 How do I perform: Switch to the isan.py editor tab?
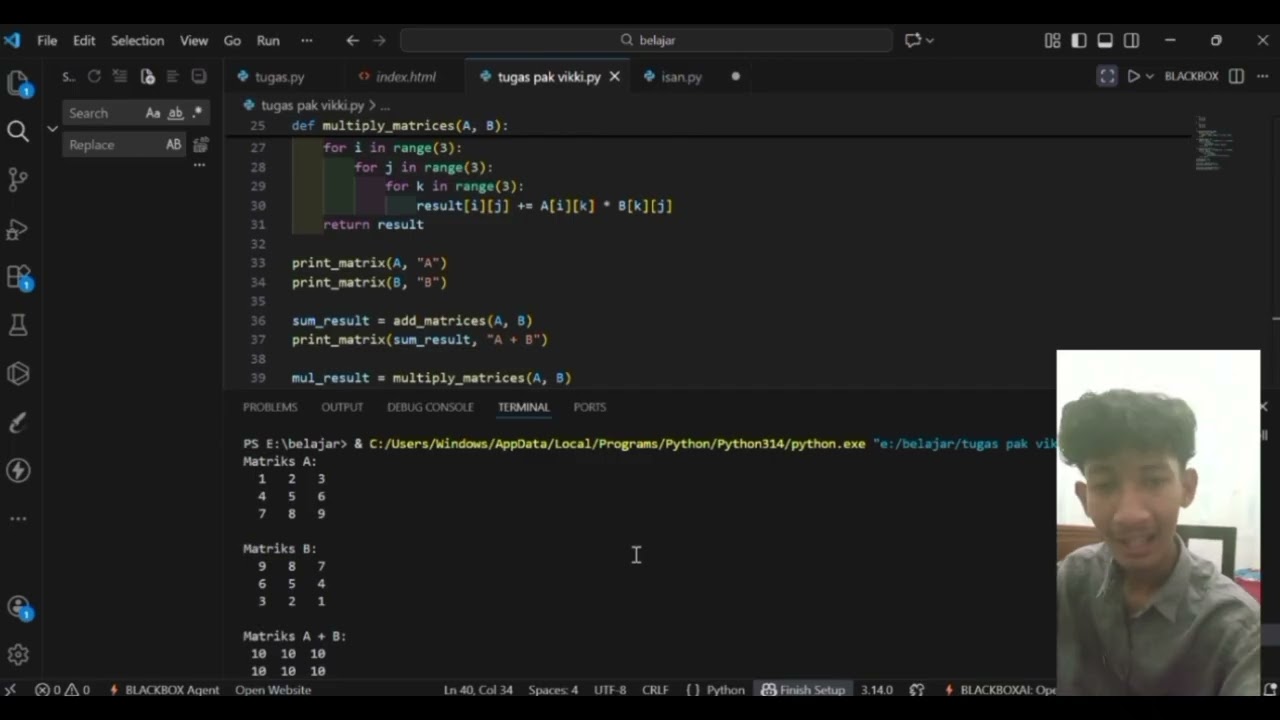[681, 76]
